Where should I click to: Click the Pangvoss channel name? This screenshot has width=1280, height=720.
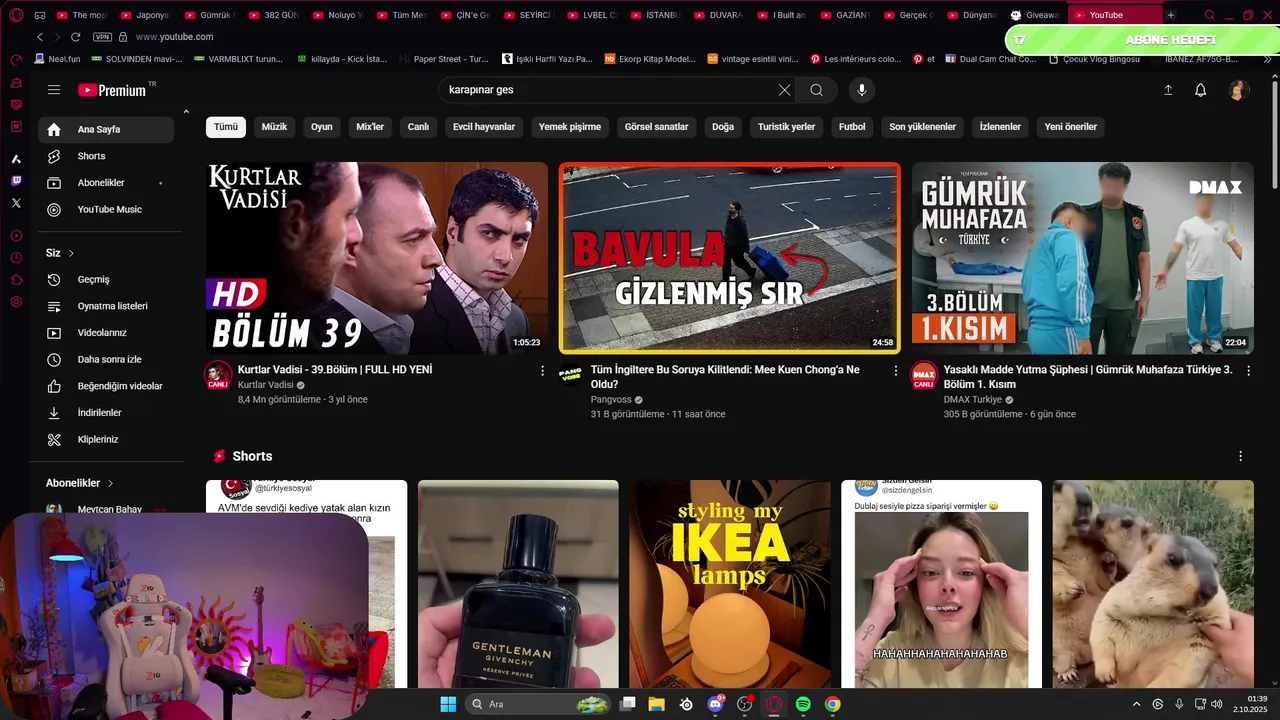coord(611,399)
